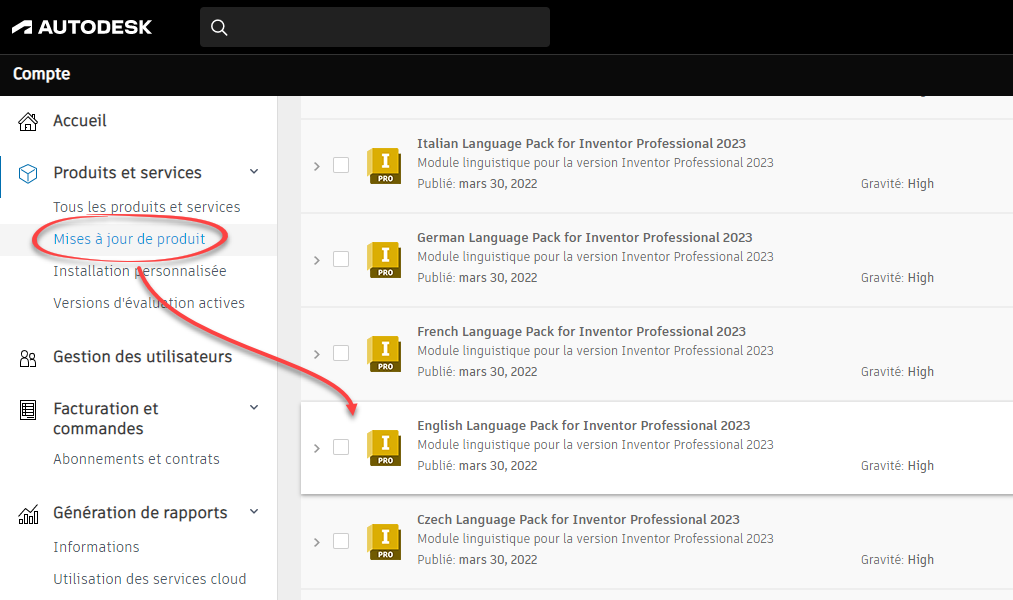Open Mises à jour de produit

(129, 239)
